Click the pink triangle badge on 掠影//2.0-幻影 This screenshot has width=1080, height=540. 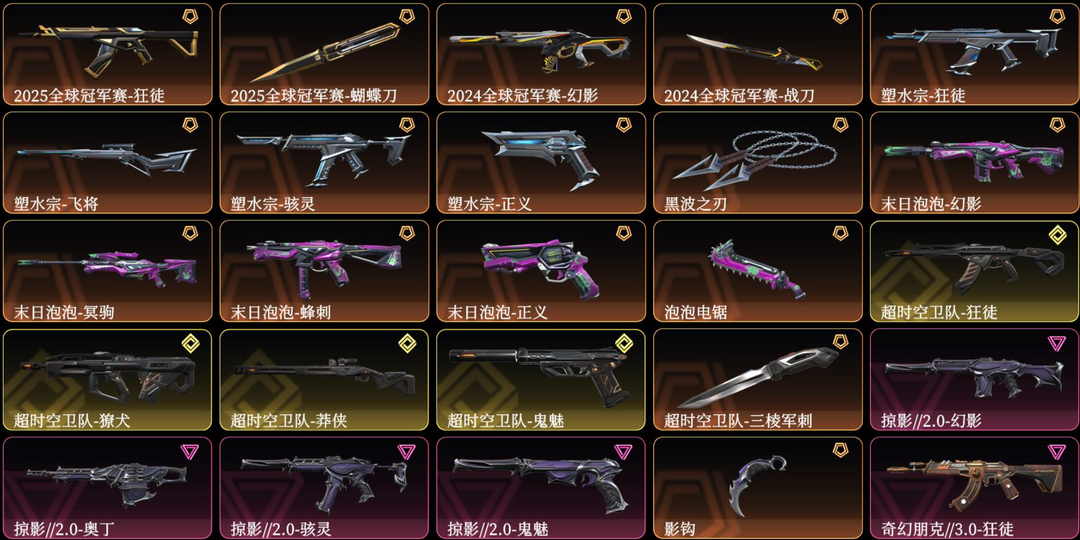tap(1057, 344)
